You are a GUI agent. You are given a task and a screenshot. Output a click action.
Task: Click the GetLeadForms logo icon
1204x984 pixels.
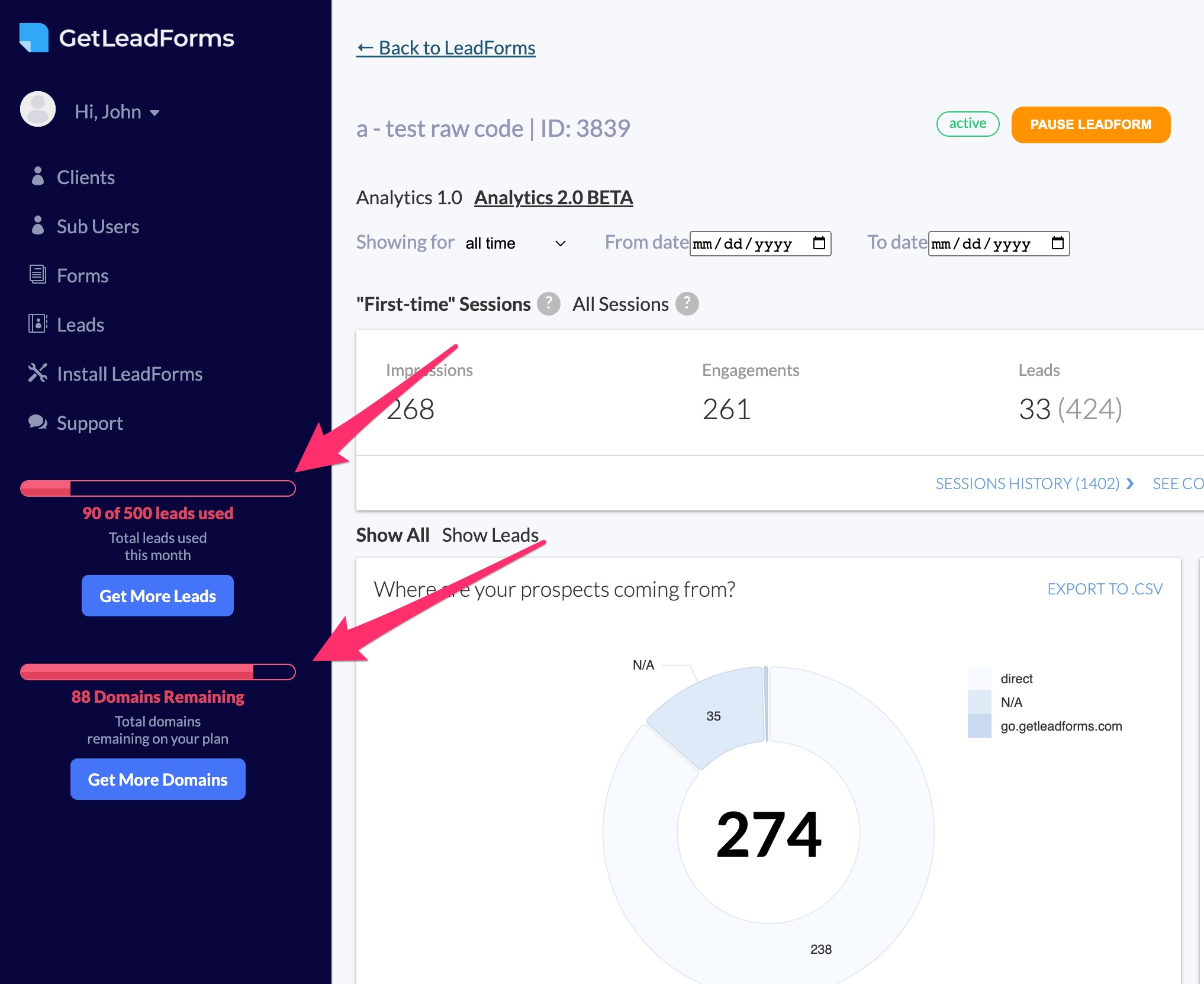point(34,38)
